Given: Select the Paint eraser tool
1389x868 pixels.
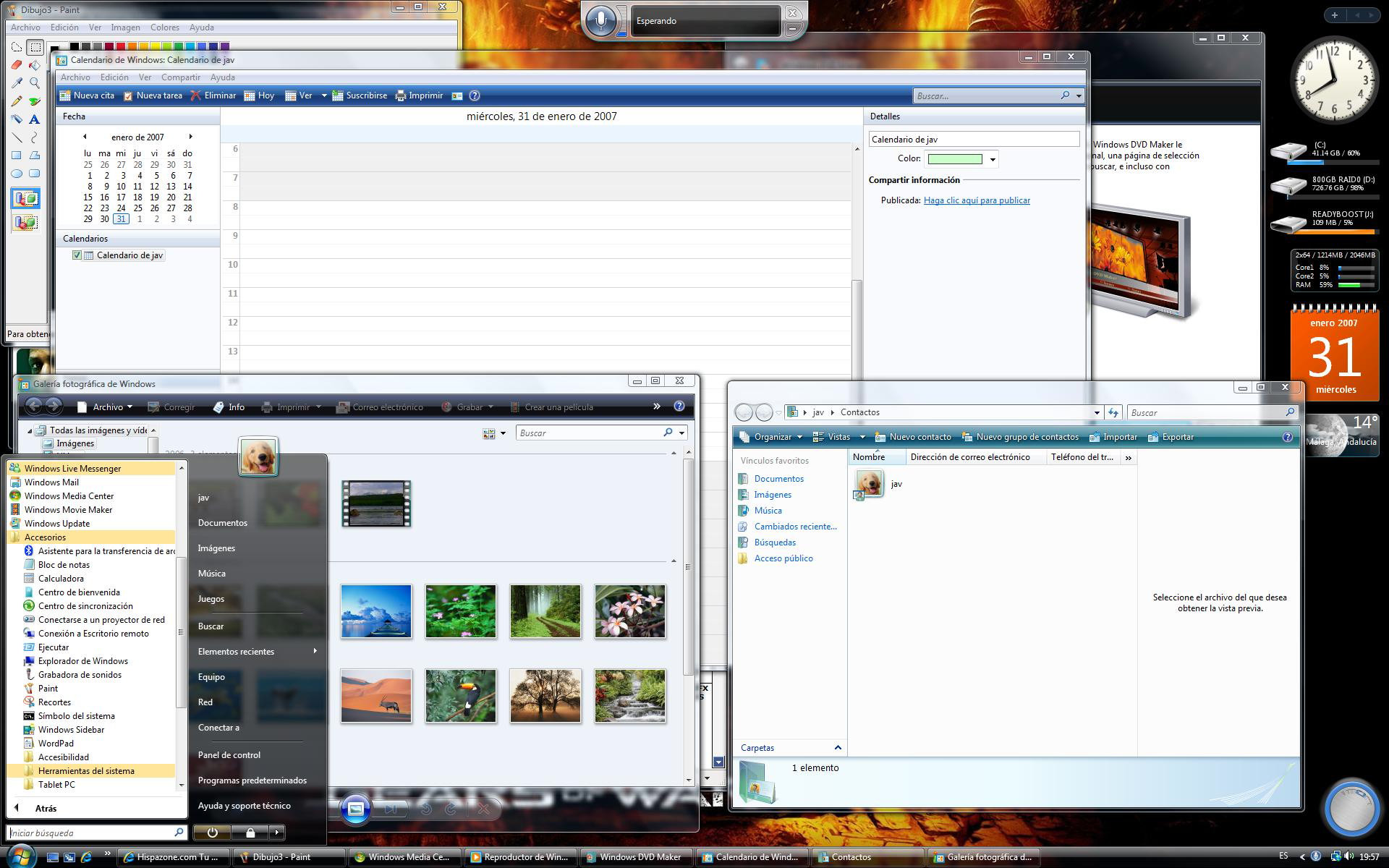Looking at the screenshot, I should point(17,65).
